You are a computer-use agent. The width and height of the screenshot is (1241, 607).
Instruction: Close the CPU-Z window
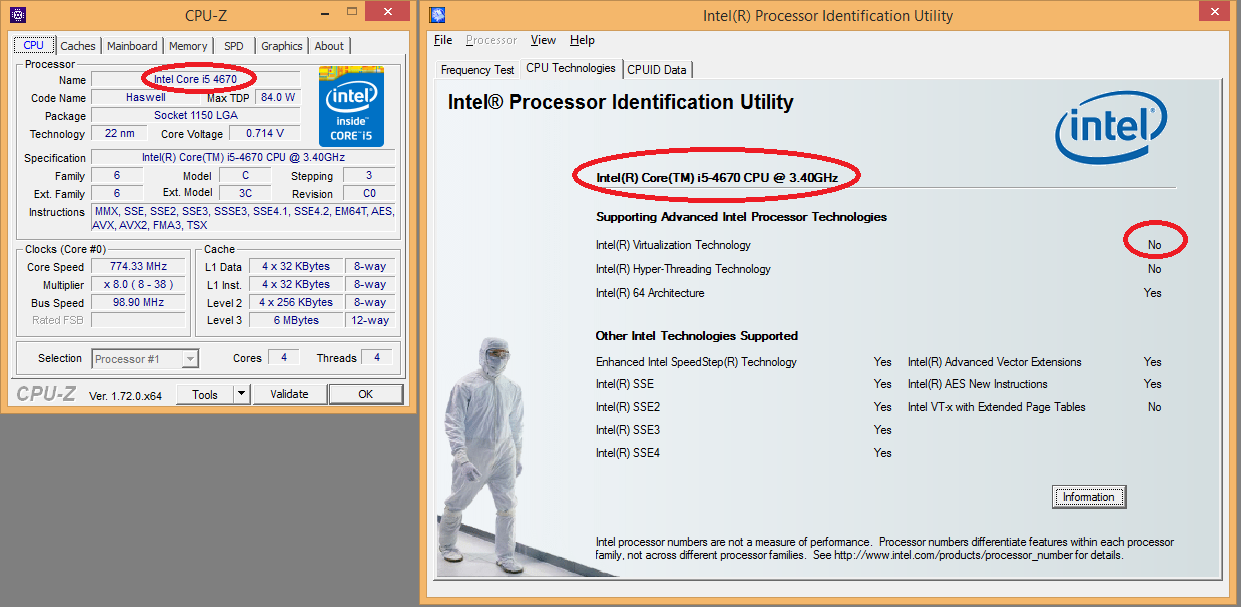[386, 12]
